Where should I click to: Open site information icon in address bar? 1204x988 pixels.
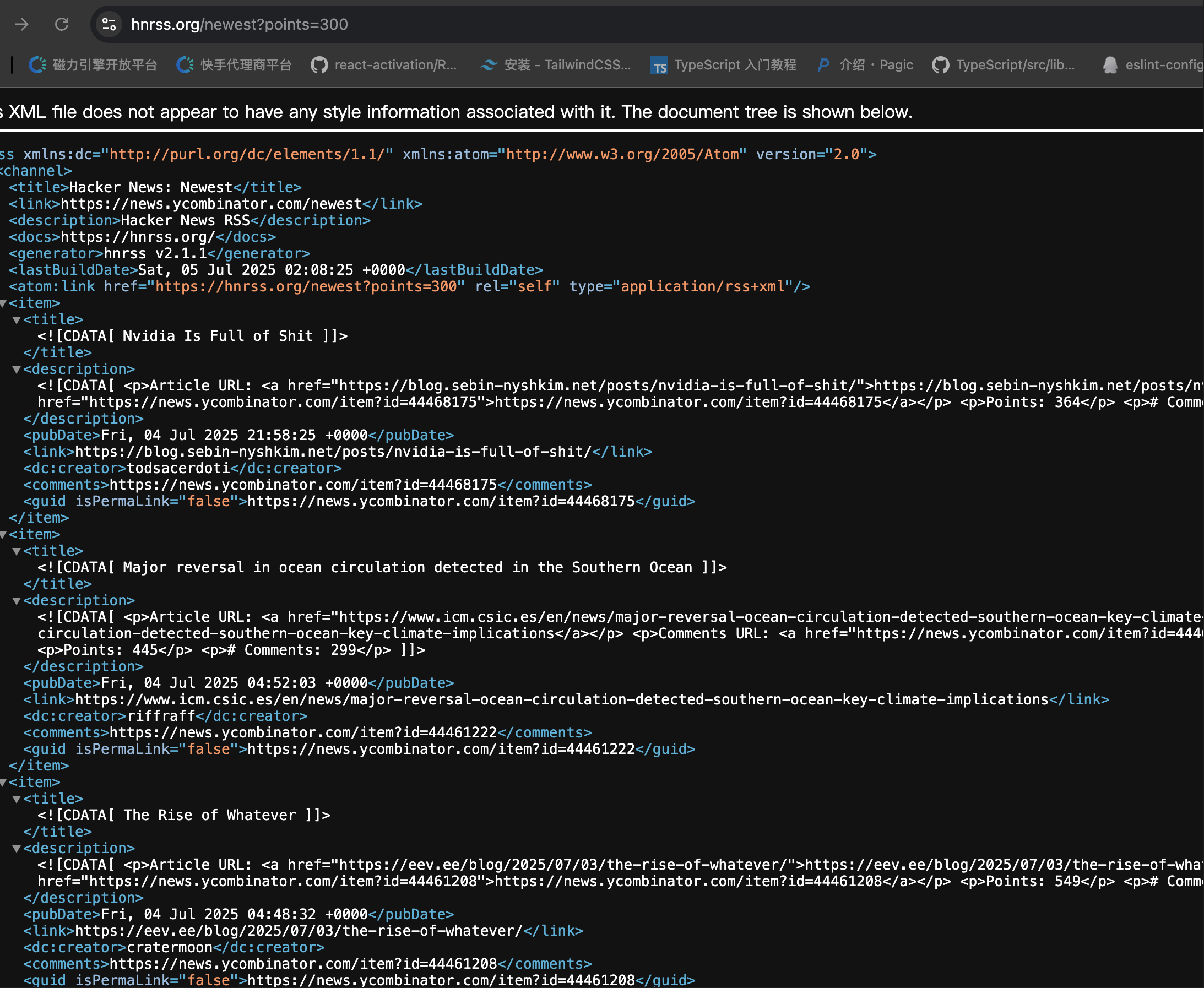[109, 24]
